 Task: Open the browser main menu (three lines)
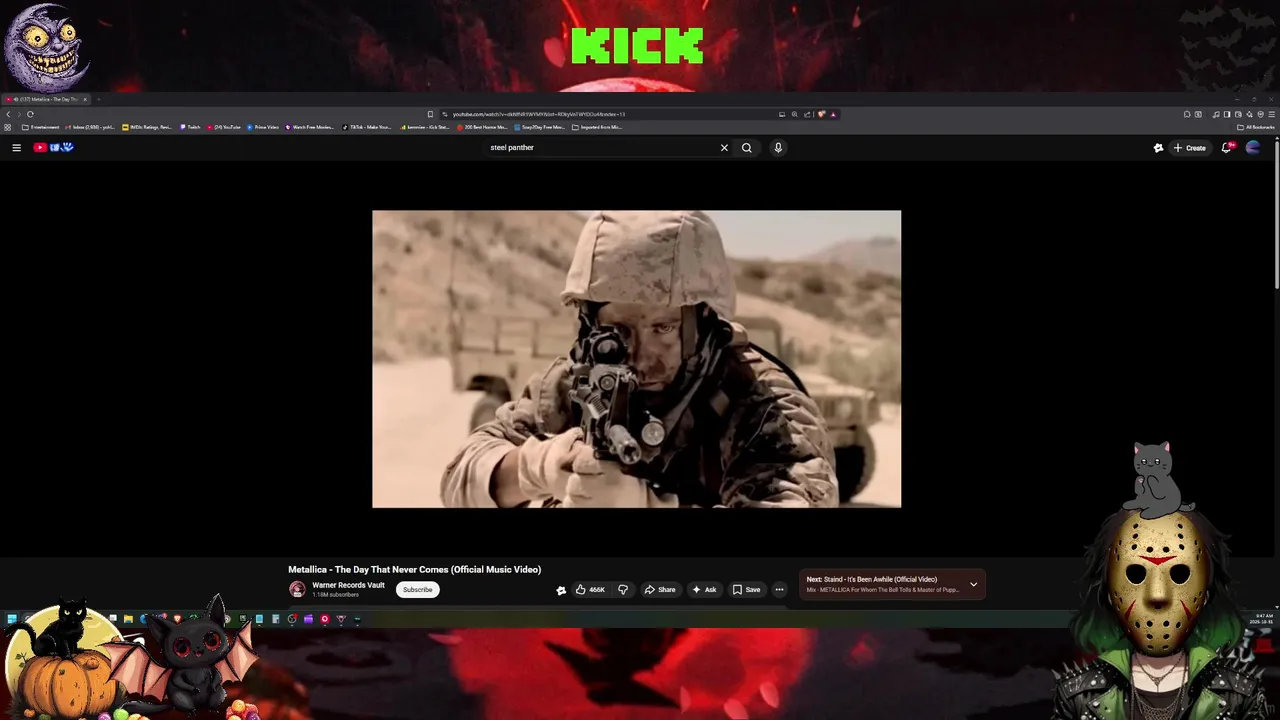(x=1271, y=114)
